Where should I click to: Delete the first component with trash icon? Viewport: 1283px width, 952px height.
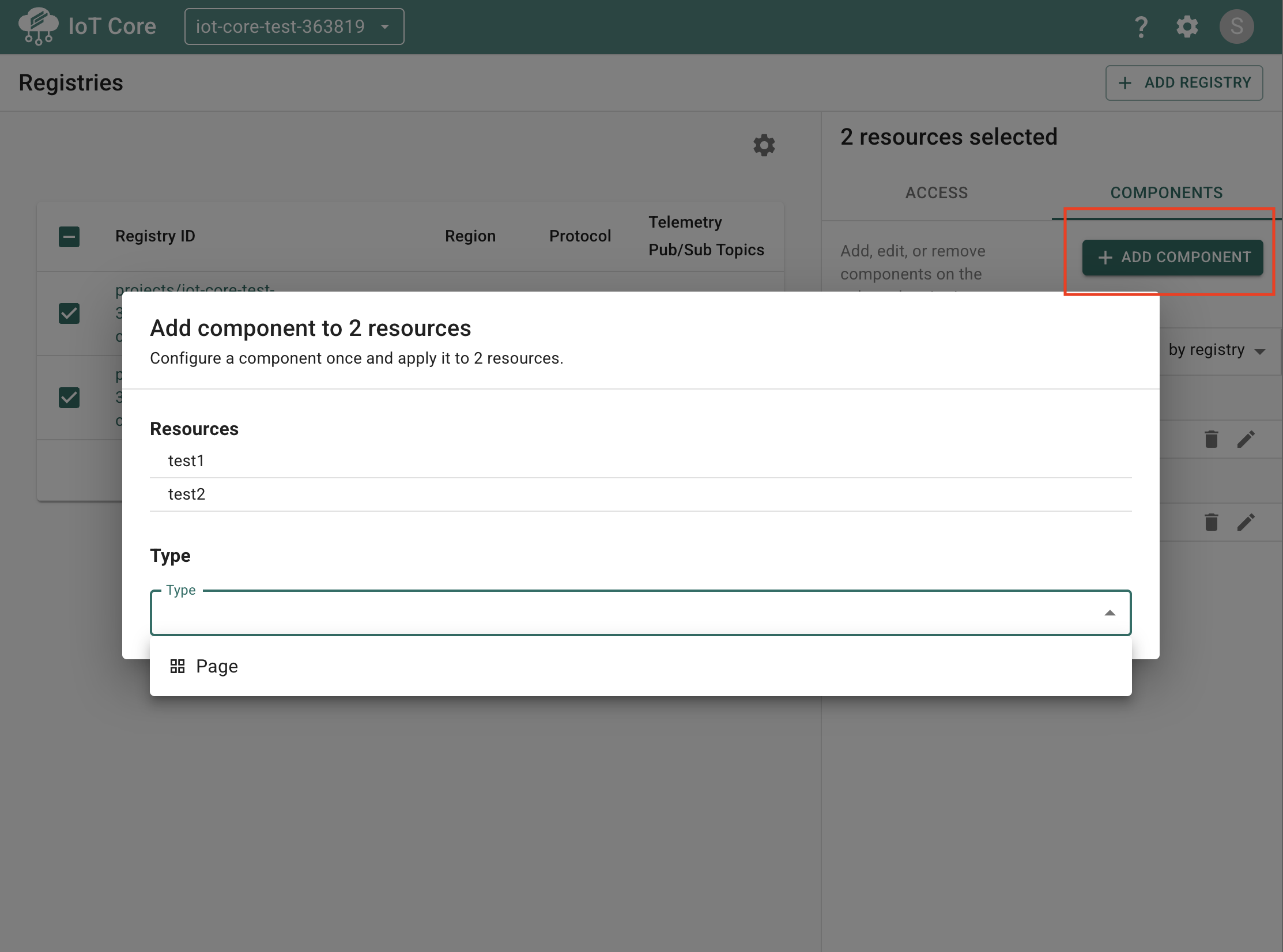point(1212,439)
